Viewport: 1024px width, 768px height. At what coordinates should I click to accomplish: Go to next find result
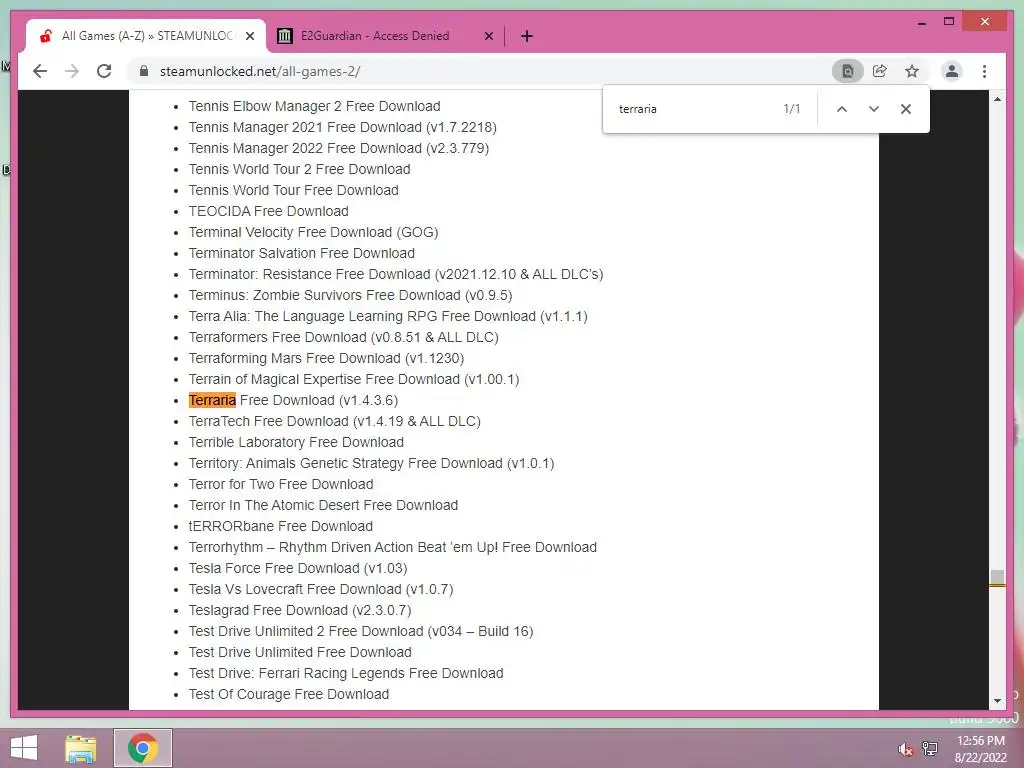coord(874,109)
